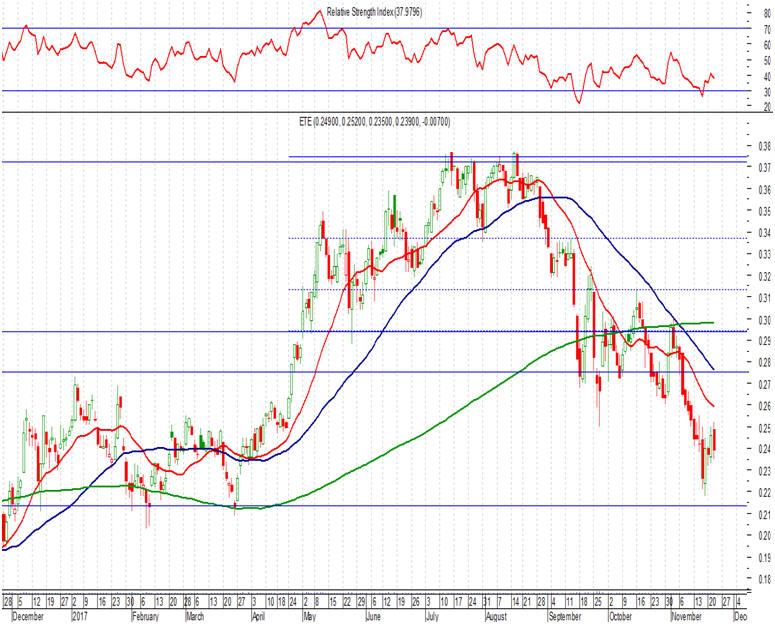Click the 0.23 price axis label
The height and width of the screenshot is (624, 775).
(x=765, y=471)
